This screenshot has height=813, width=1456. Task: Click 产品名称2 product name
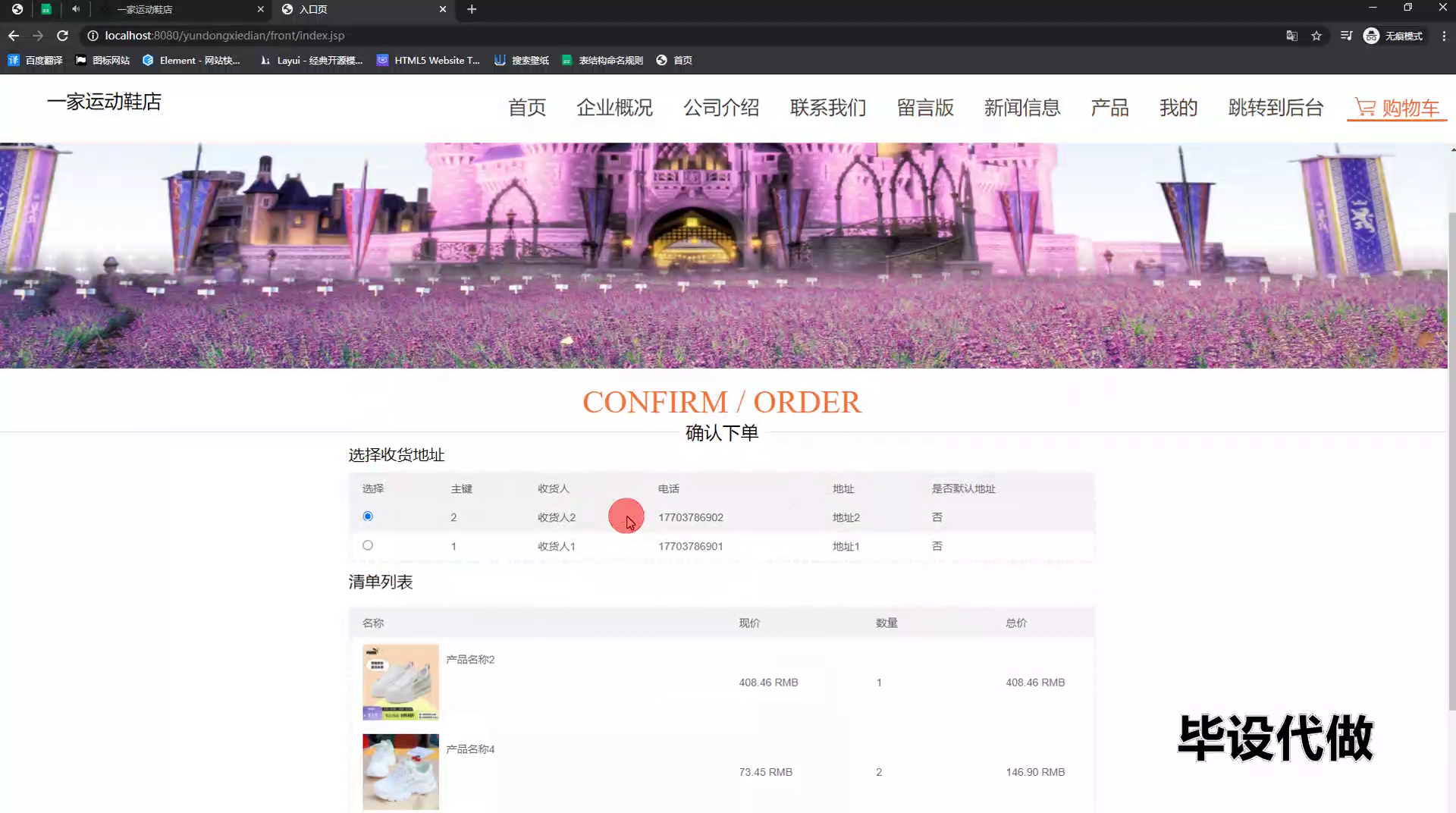470,659
